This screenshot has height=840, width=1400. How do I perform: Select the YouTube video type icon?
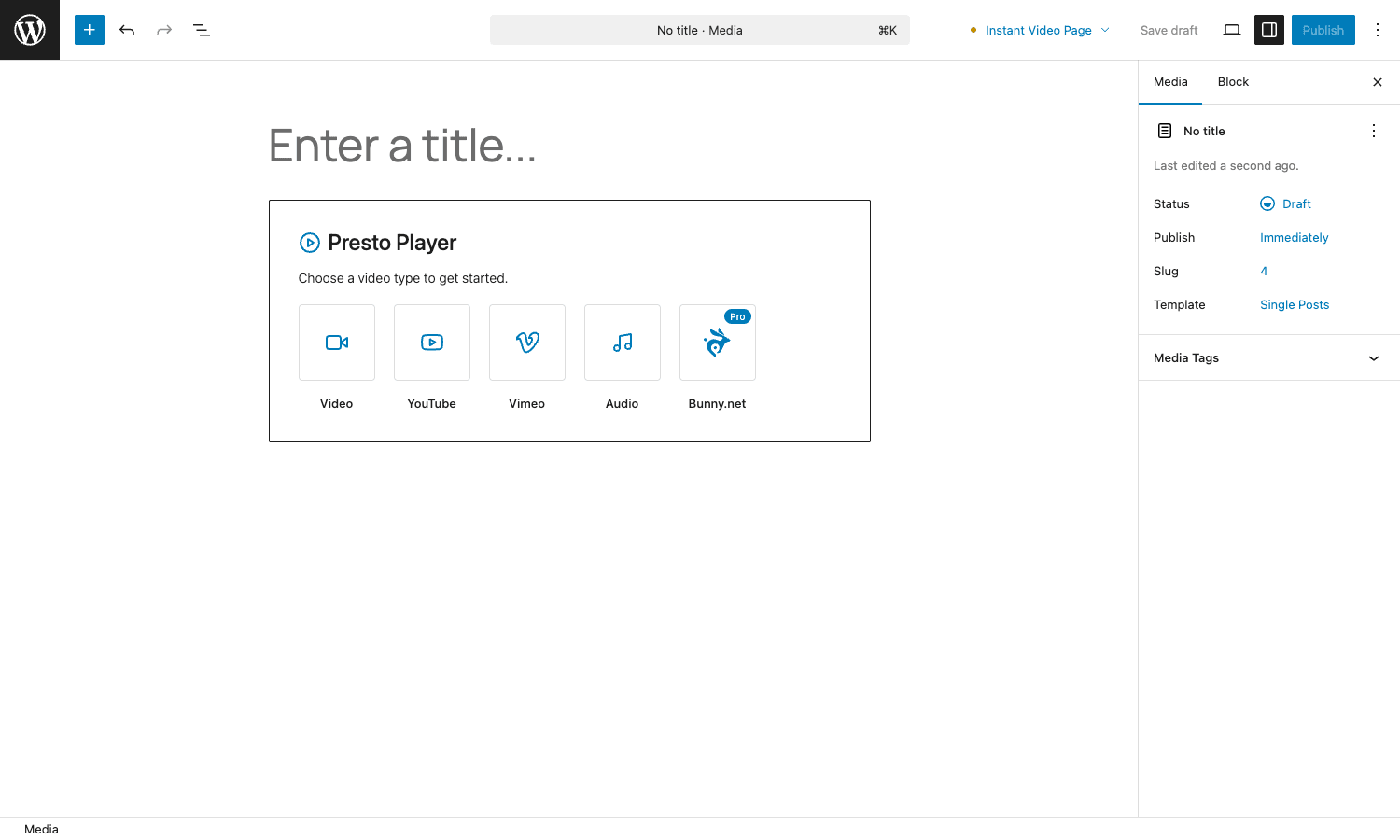[x=432, y=343]
